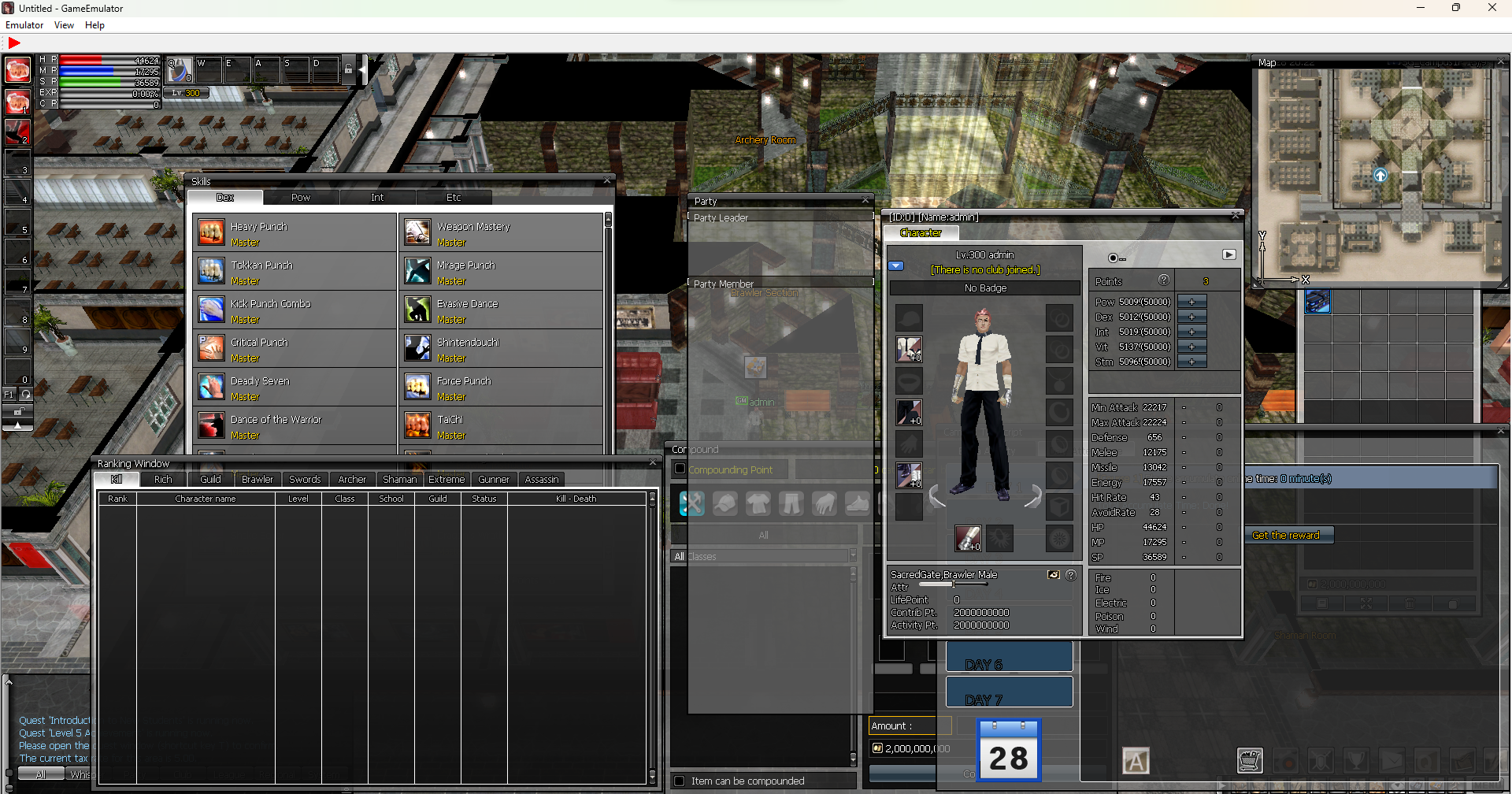Toggle the radio button in the Character window
This screenshot has width=1512, height=794.
point(1113,258)
